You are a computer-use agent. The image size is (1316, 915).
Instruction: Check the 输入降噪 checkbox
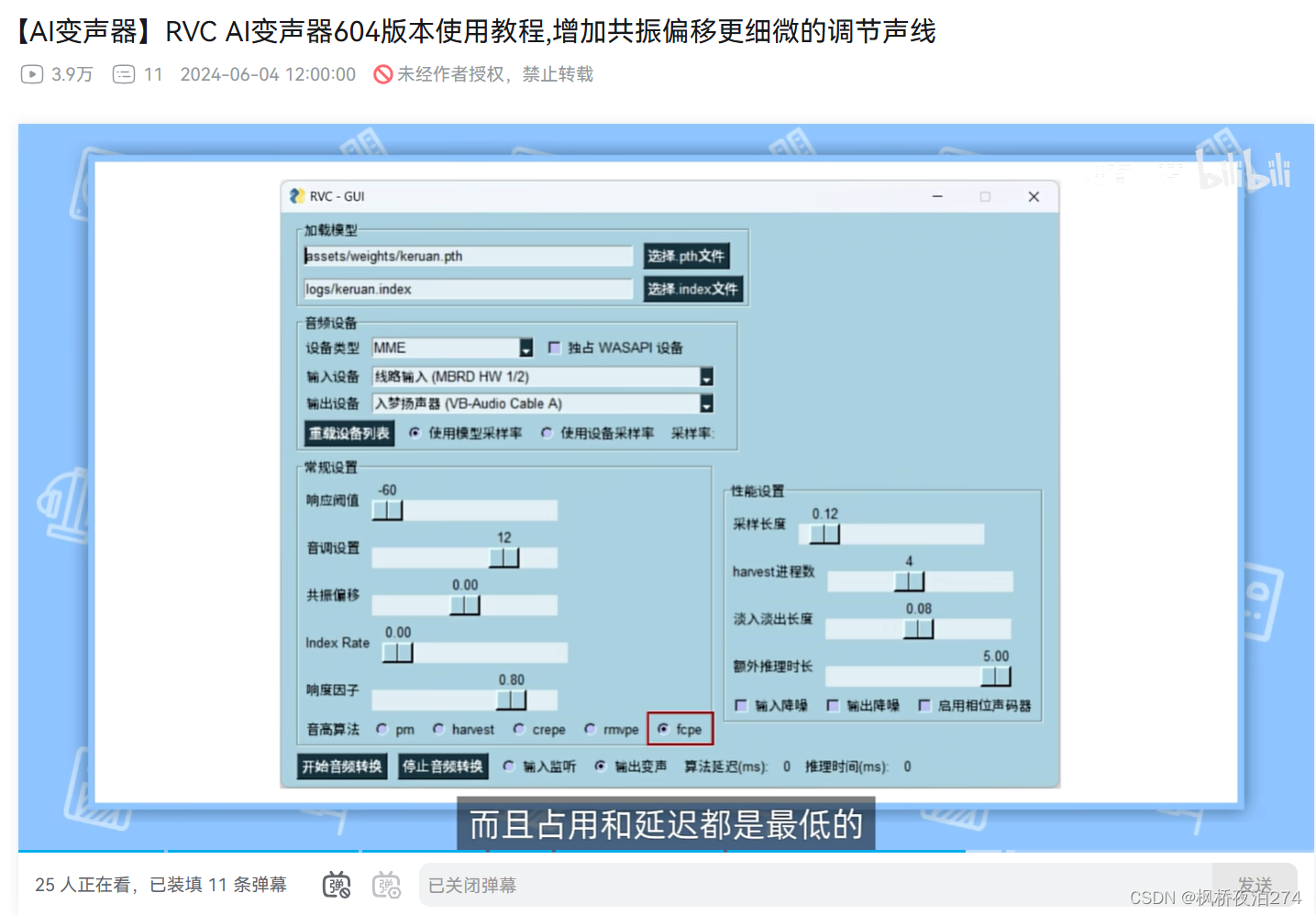(x=741, y=705)
